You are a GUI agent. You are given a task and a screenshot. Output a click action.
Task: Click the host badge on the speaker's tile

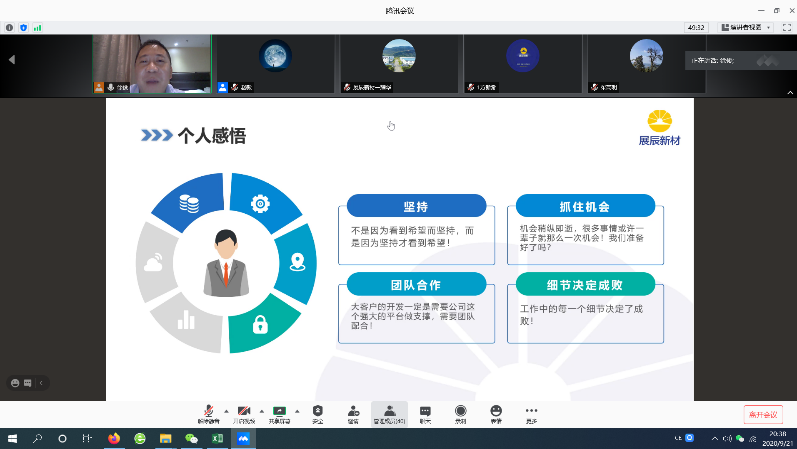(99, 87)
